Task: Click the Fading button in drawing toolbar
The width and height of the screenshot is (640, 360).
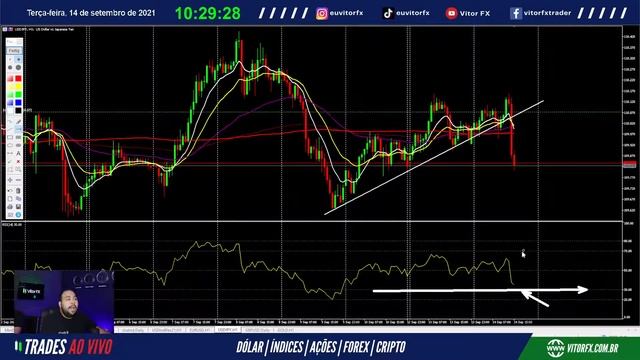Action: coord(14,51)
